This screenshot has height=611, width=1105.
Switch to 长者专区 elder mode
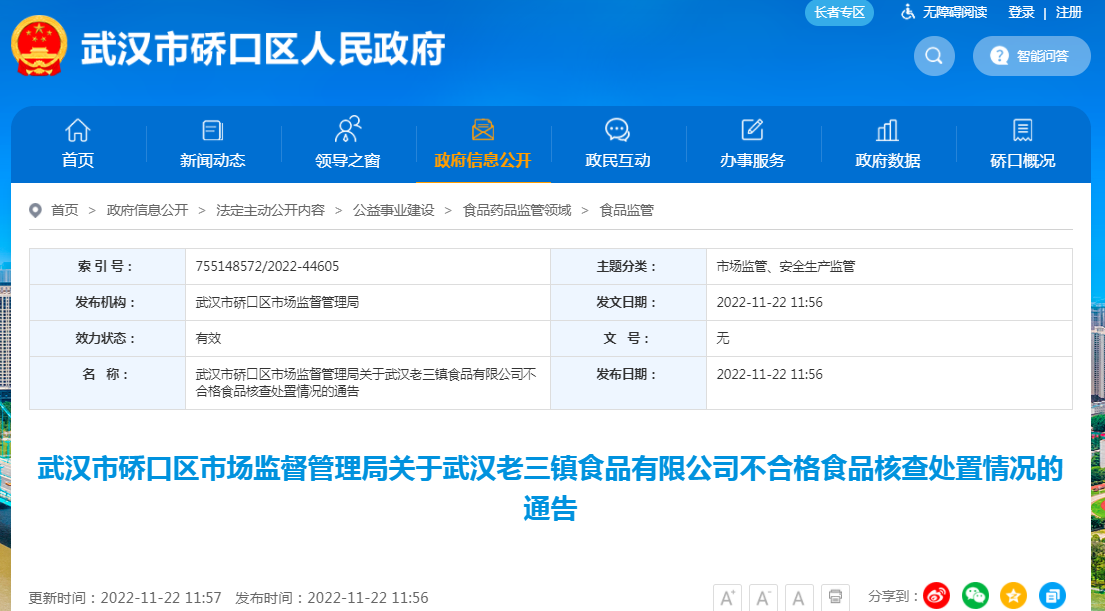point(839,13)
